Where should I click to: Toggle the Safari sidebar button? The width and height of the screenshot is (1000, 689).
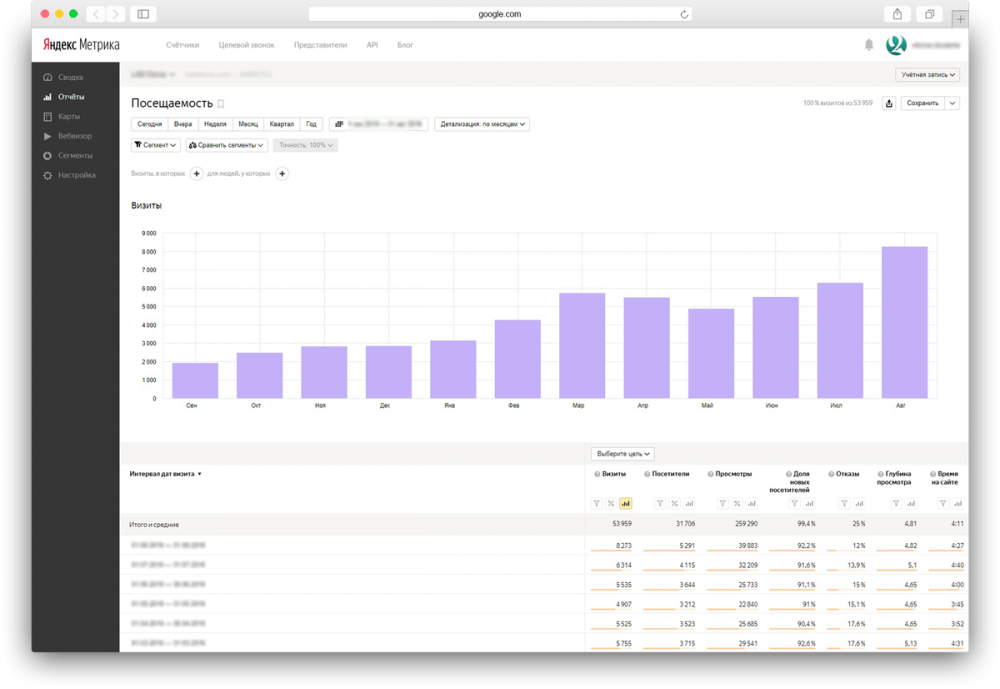coord(143,14)
